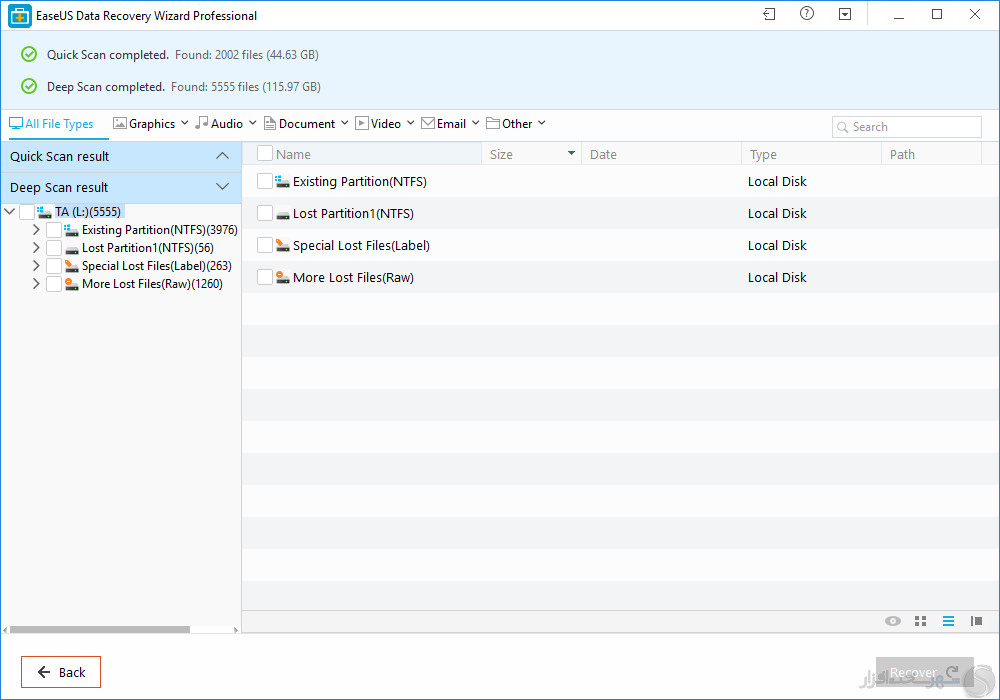
Task: Select the All File Types tab
Action: (52, 124)
